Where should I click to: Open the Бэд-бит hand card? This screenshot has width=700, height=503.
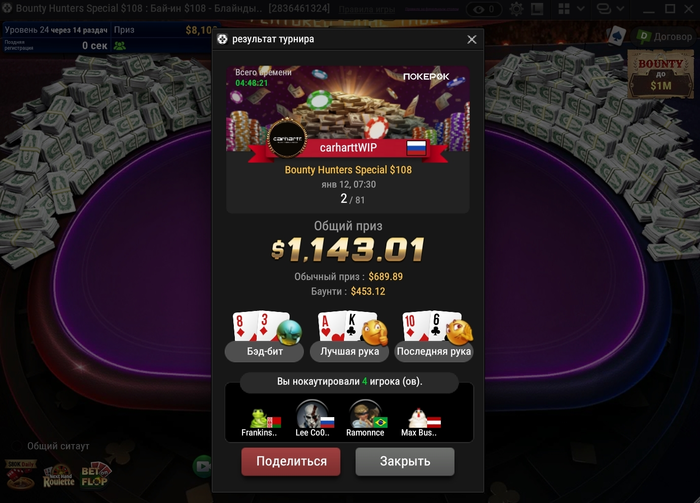coord(264,337)
